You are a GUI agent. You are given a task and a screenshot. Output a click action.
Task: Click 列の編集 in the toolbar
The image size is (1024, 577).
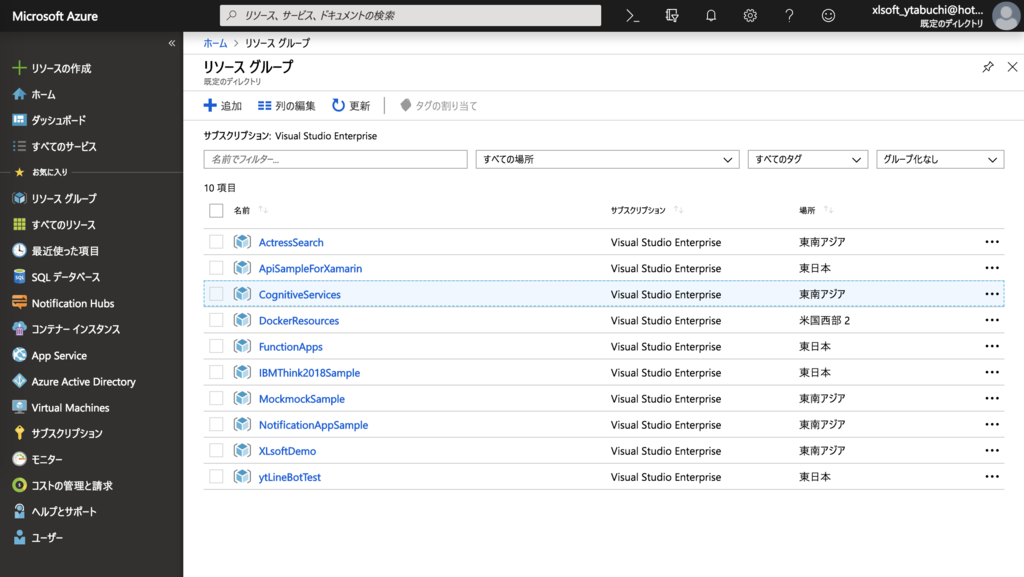click(x=286, y=106)
